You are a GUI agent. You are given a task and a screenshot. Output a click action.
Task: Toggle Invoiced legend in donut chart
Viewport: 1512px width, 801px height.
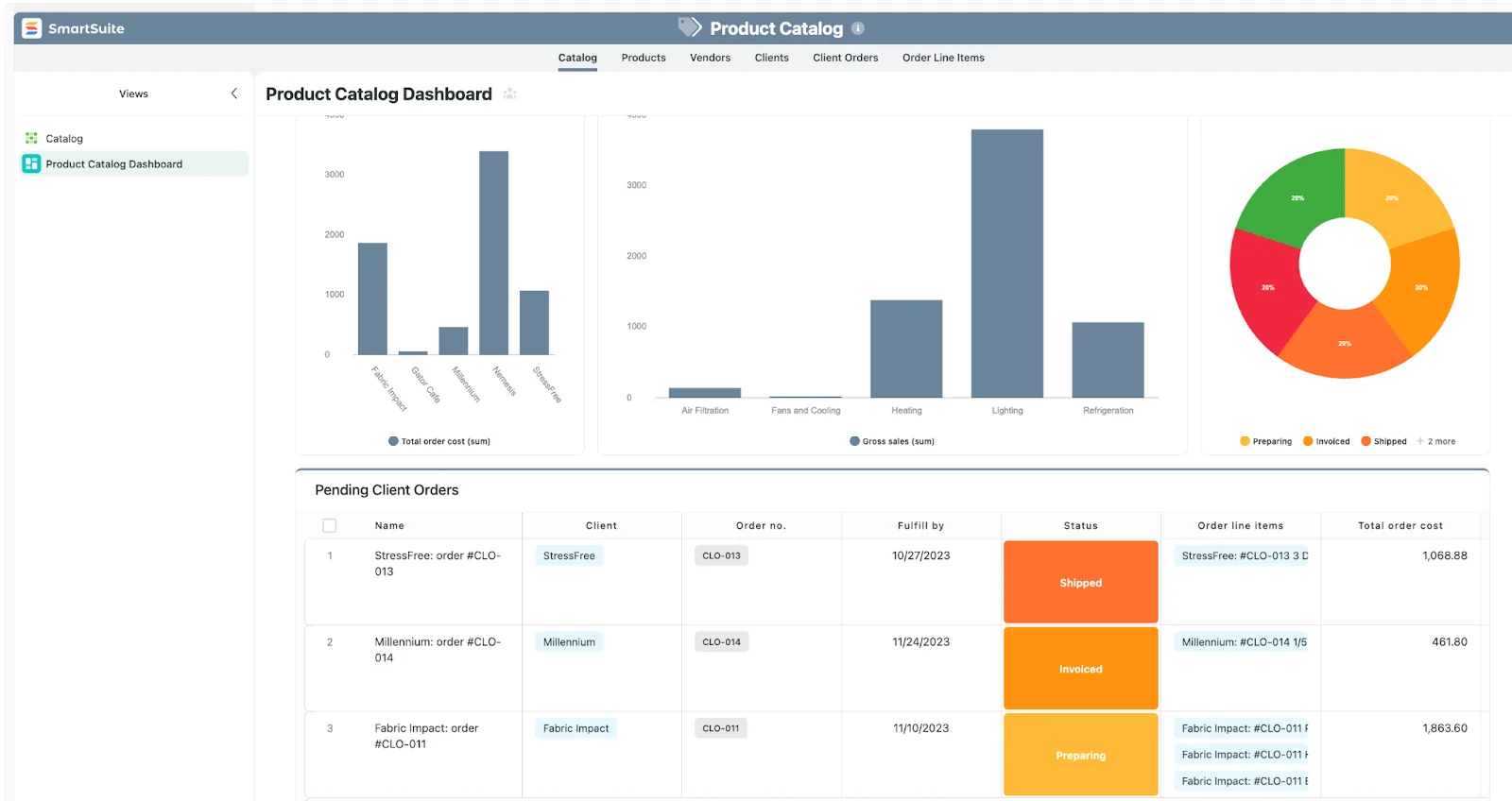(1327, 441)
